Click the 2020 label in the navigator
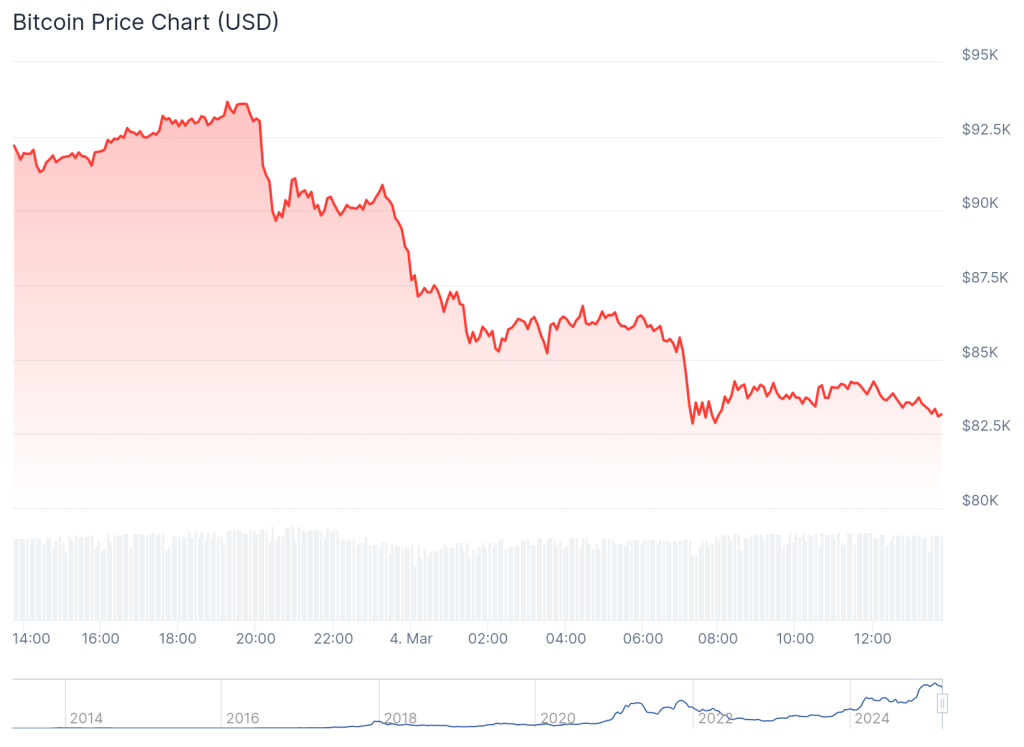Image resolution: width=1024 pixels, height=747 pixels. click(557, 718)
